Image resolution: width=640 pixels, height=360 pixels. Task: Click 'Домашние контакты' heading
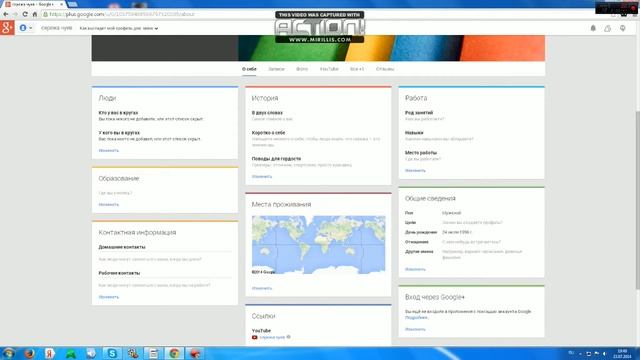[x=122, y=247]
